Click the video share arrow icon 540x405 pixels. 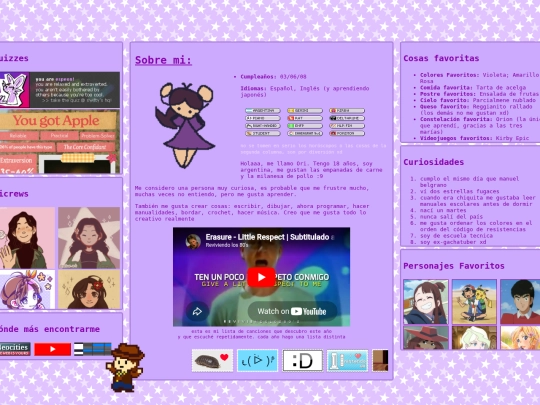[197, 312]
